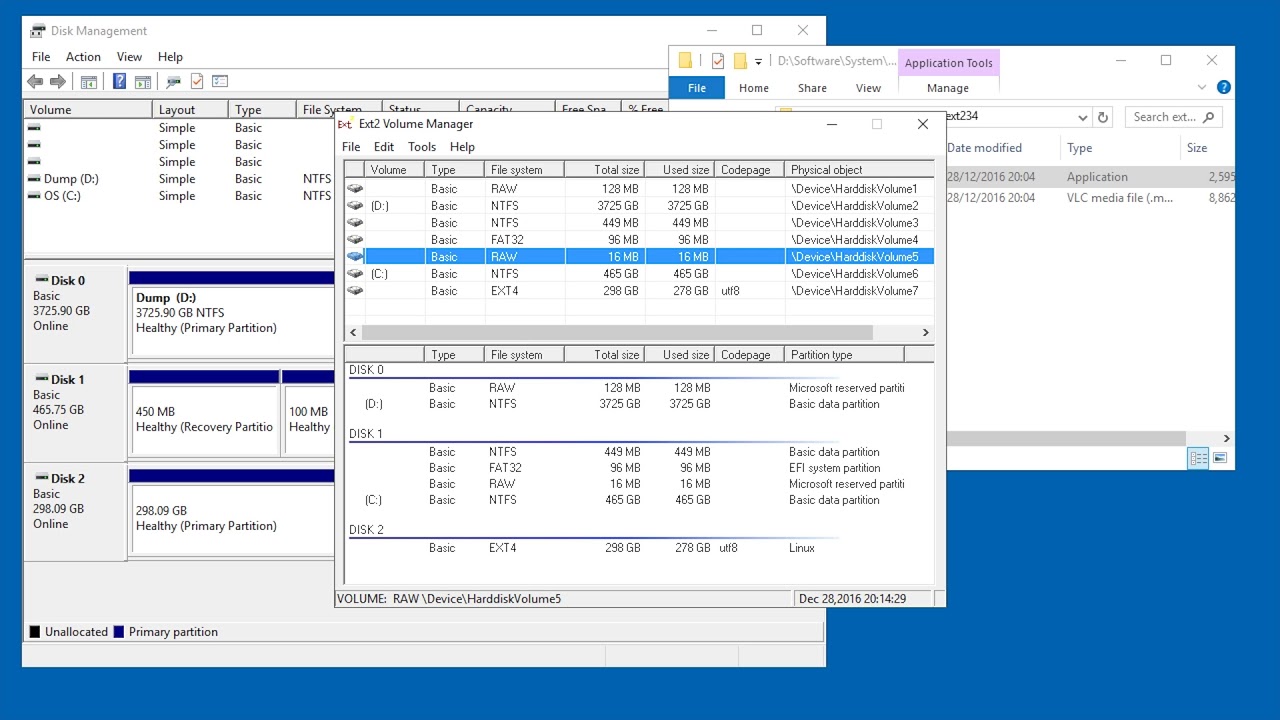Click settings list icon in Disk Management toolbar
Screen dimensions: 1280x720
point(220,81)
